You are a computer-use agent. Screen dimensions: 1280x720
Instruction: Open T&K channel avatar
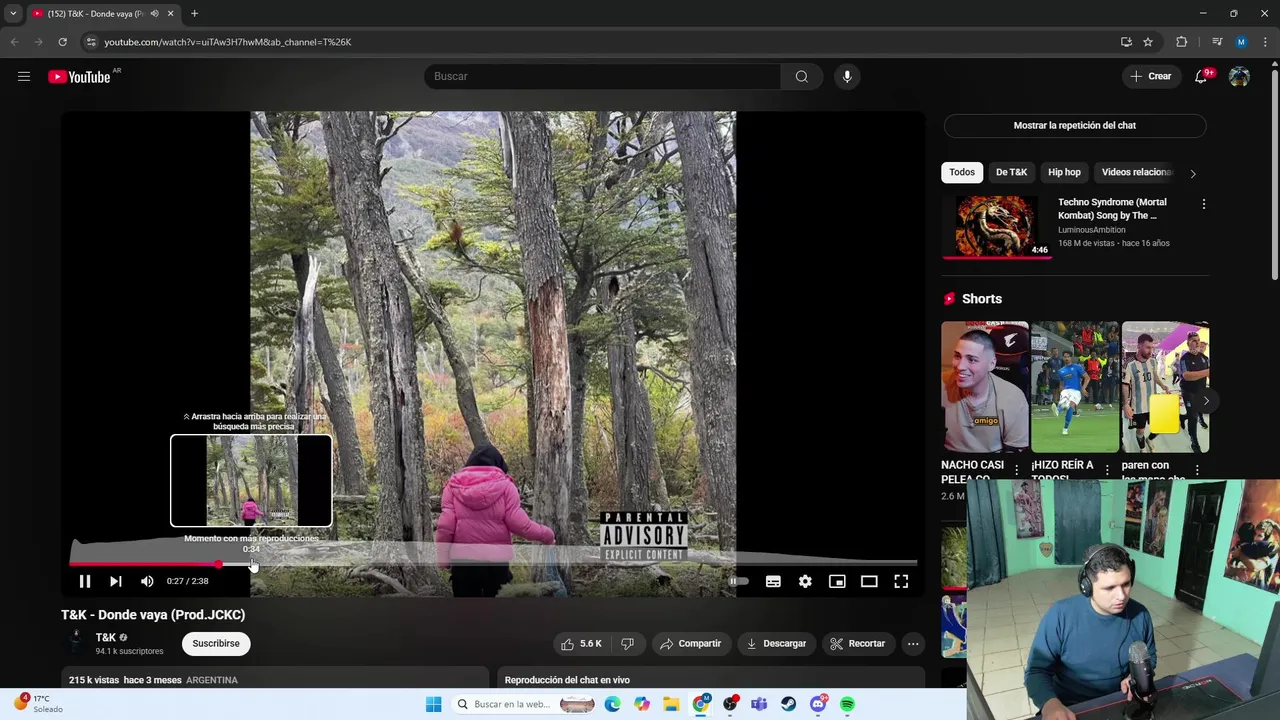[x=75, y=643]
